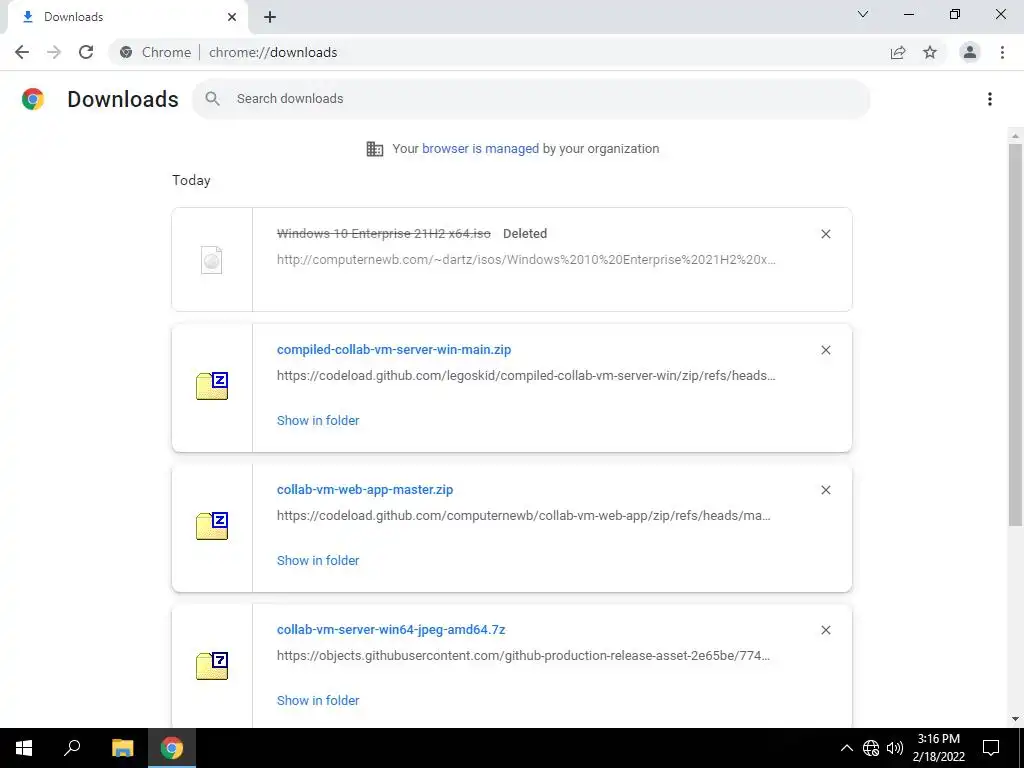Open tab search chevron in title bar
The image size is (1024, 768).
(863, 14)
